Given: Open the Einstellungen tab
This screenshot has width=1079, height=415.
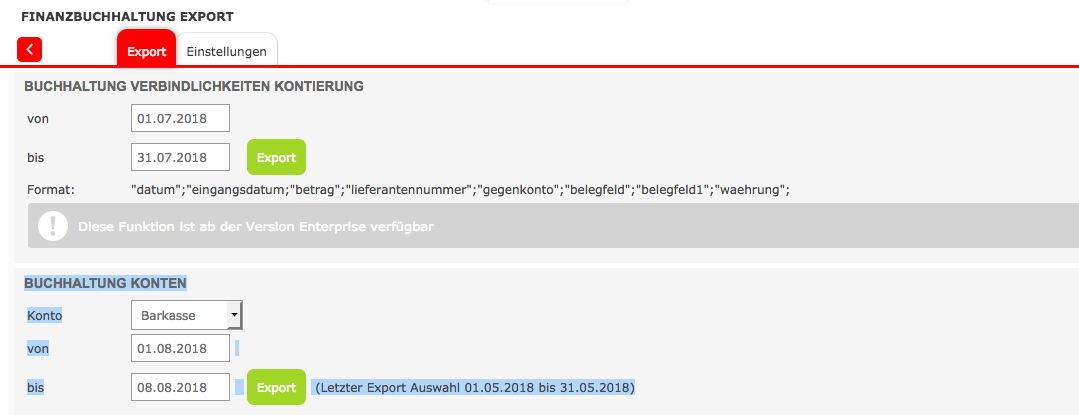Looking at the screenshot, I should click(x=227, y=51).
